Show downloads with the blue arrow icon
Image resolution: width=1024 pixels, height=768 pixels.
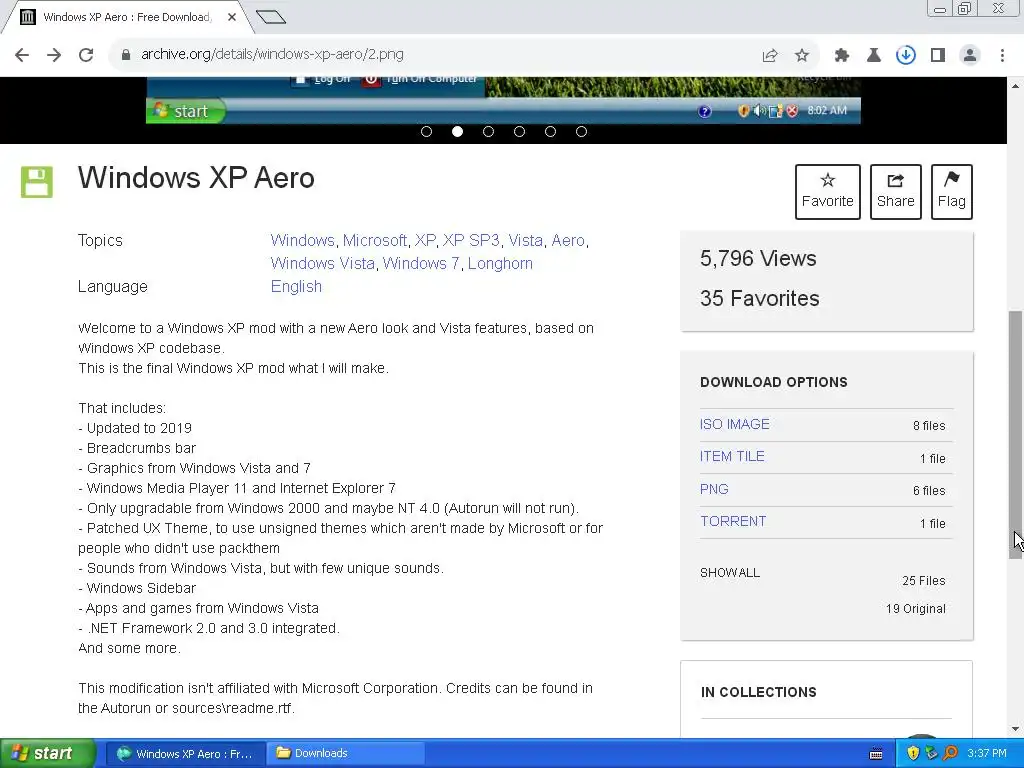pos(906,56)
